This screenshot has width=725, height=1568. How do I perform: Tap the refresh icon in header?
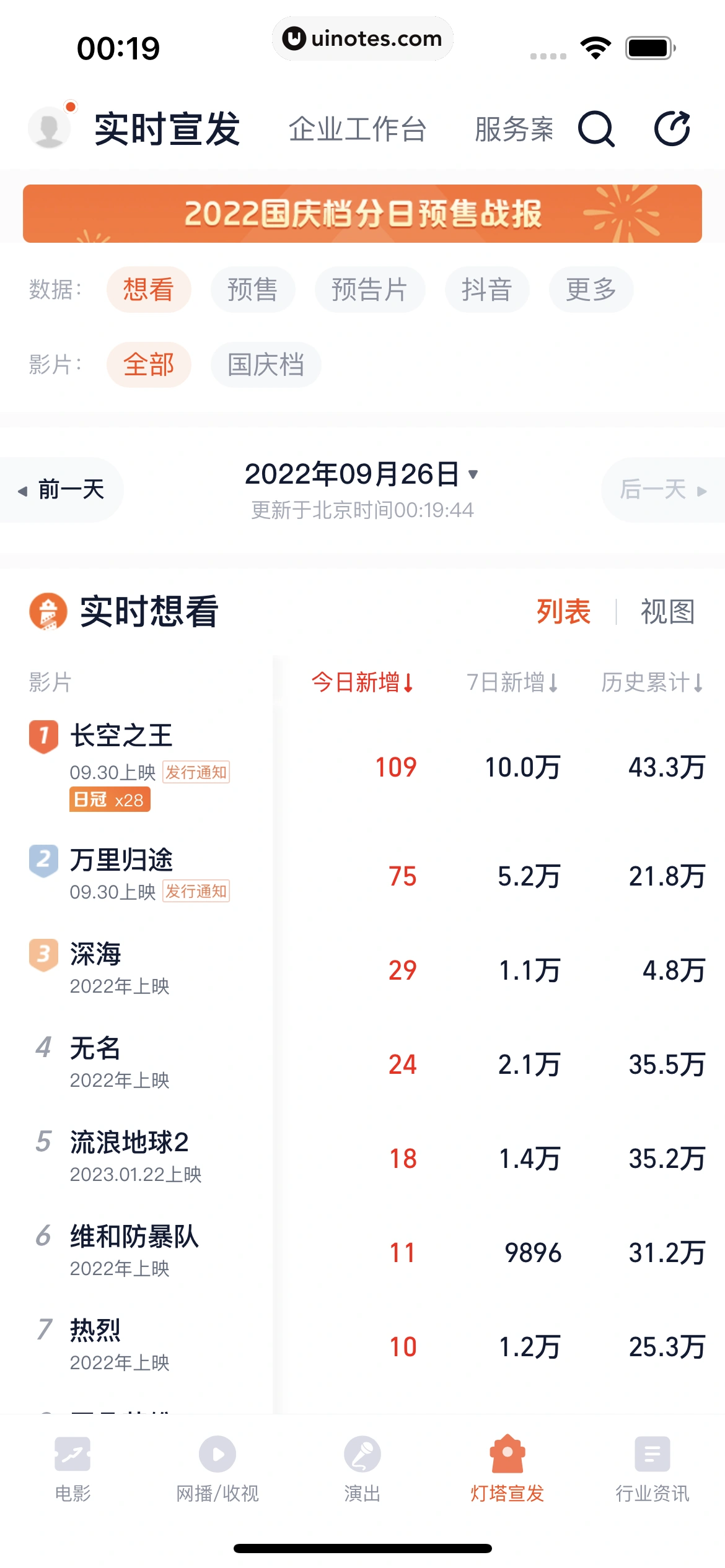tap(672, 129)
